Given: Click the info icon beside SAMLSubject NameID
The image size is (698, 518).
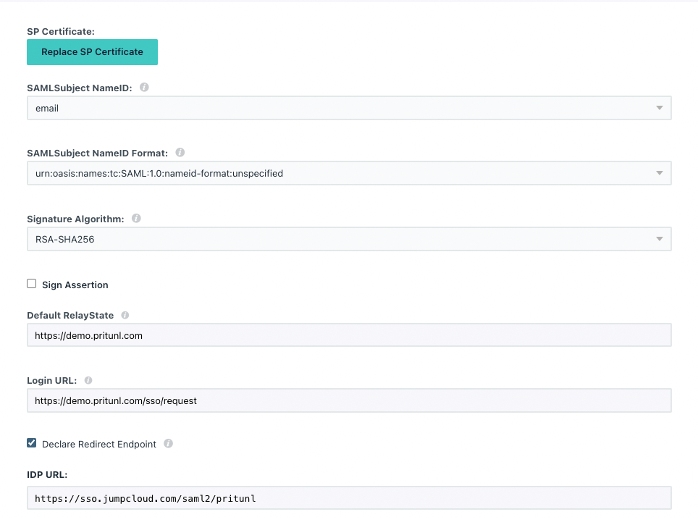Looking at the screenshot, I should tap(144, 87).
